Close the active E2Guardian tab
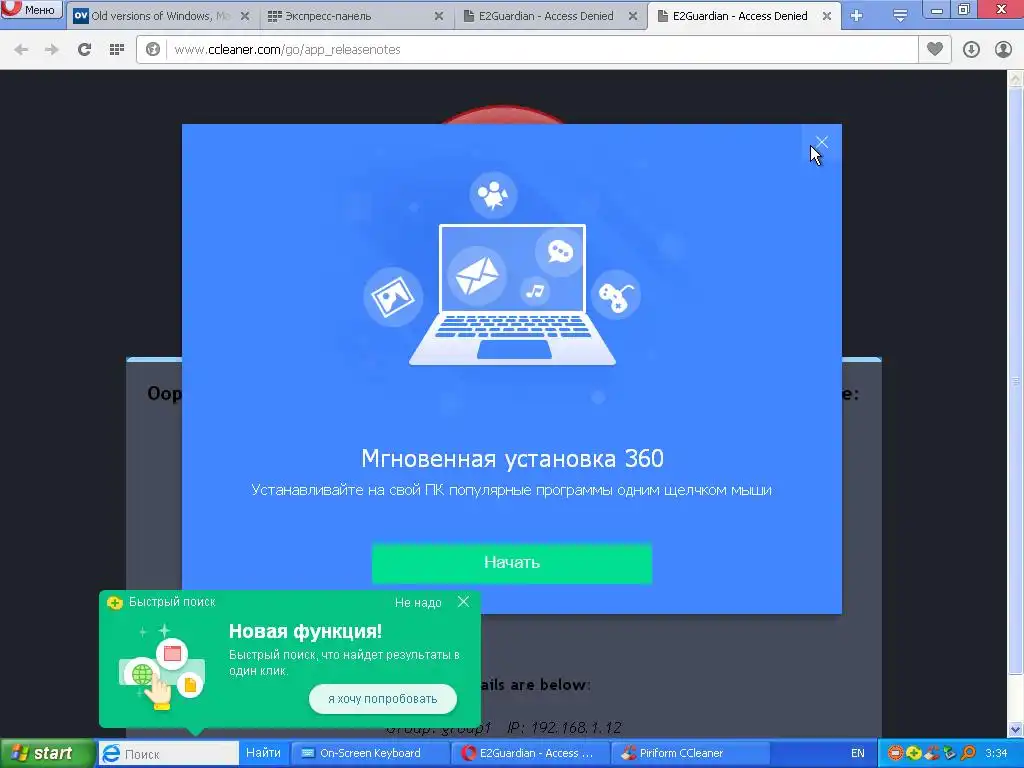The image size is (1024, 768). (827, 16)
